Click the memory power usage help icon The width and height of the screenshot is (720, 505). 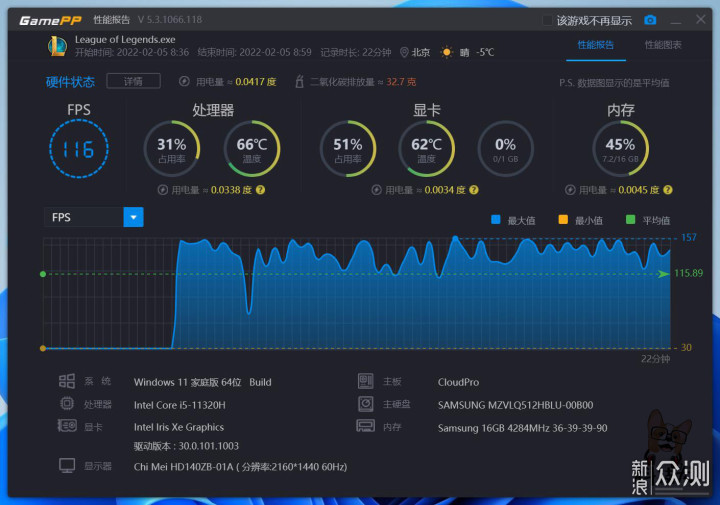point(668,190)
